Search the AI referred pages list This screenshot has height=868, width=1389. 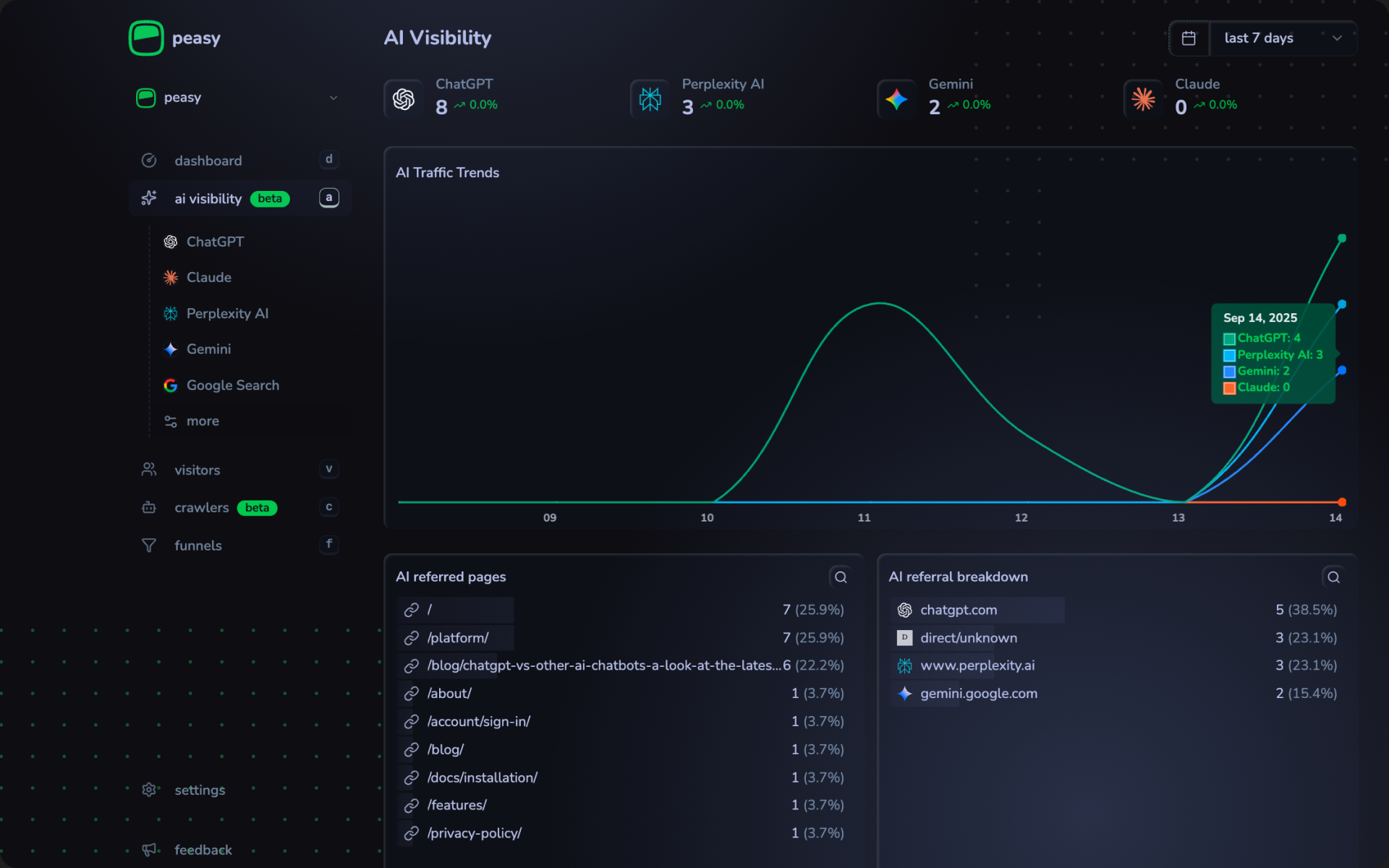(x=840, y=577)
